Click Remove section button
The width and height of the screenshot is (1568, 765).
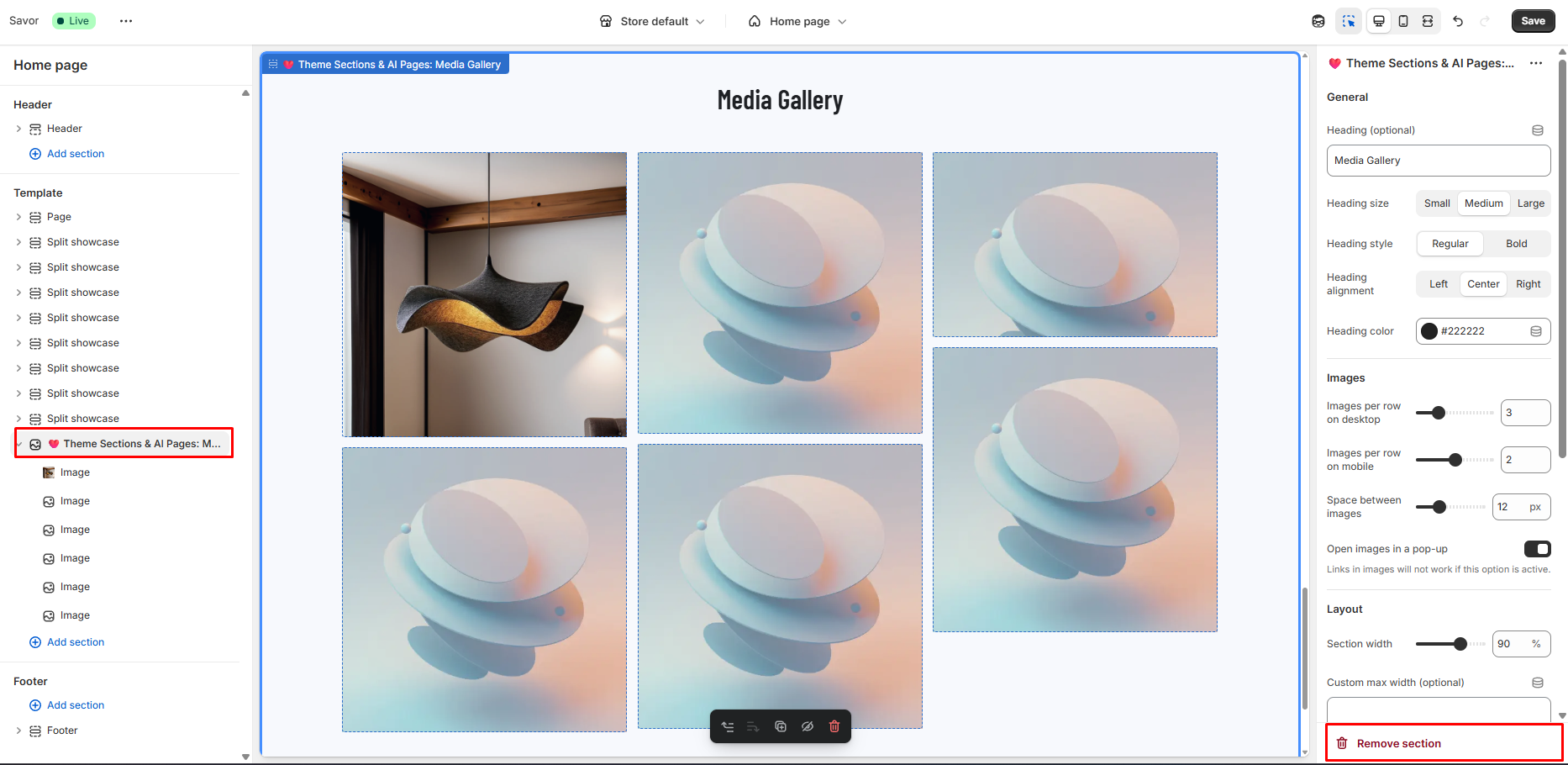point(1444,743)
